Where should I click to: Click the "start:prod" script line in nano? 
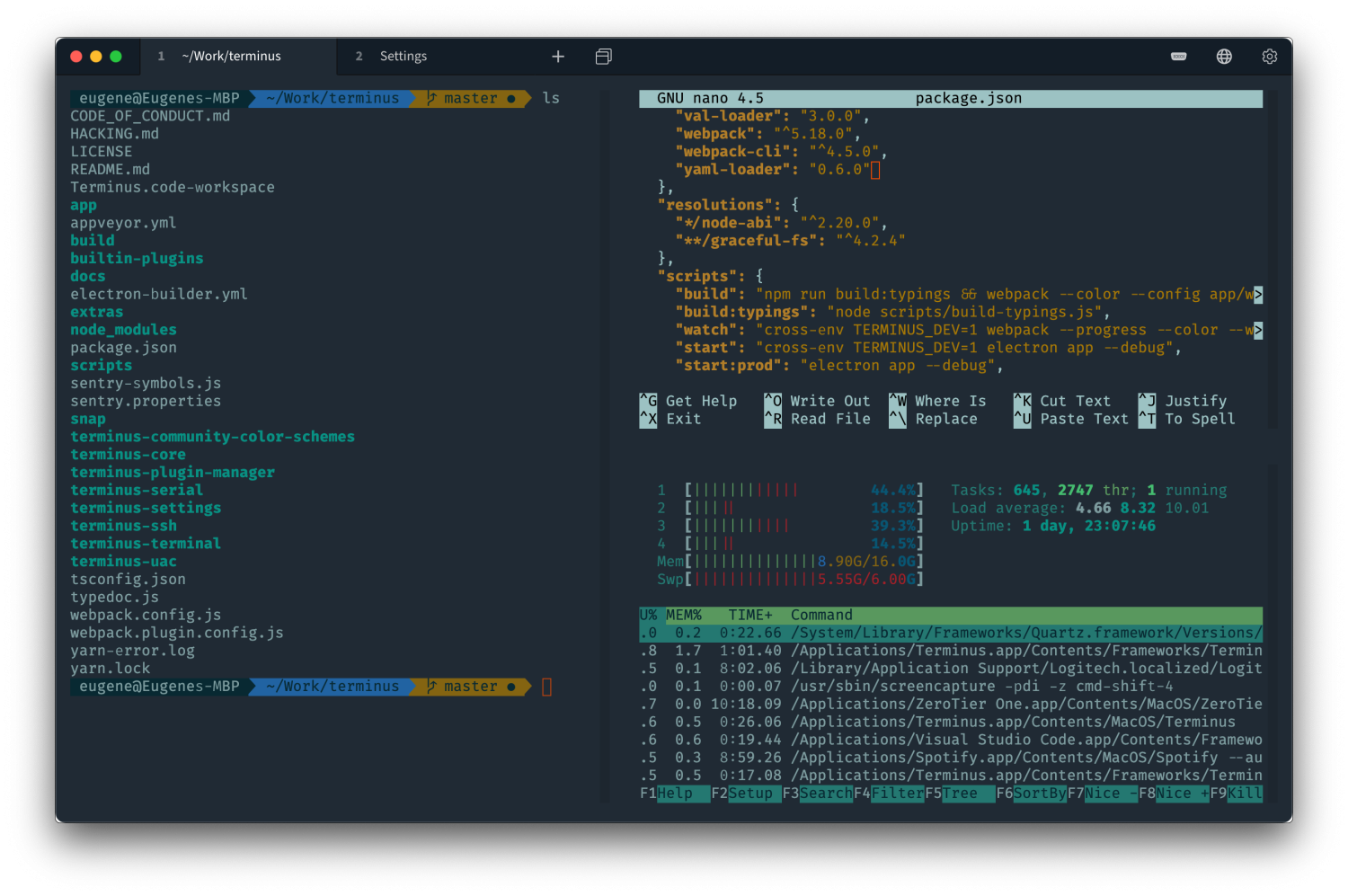point(838,366)
